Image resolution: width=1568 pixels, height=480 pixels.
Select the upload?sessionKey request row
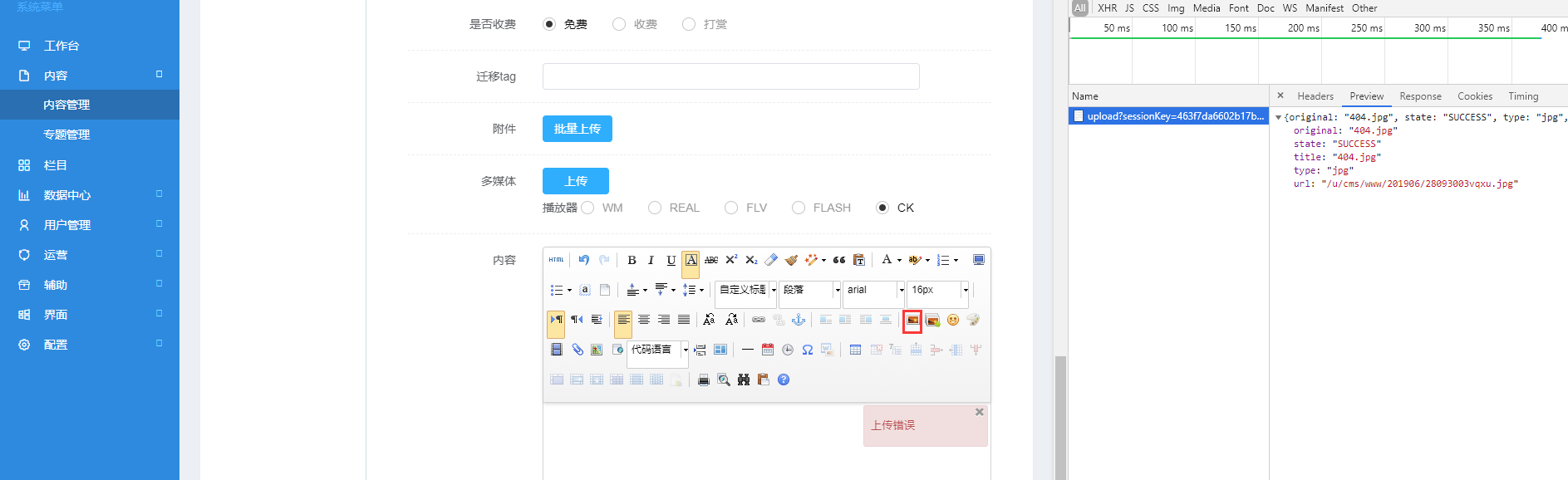pyautogui.click(x=1168, y=116)
